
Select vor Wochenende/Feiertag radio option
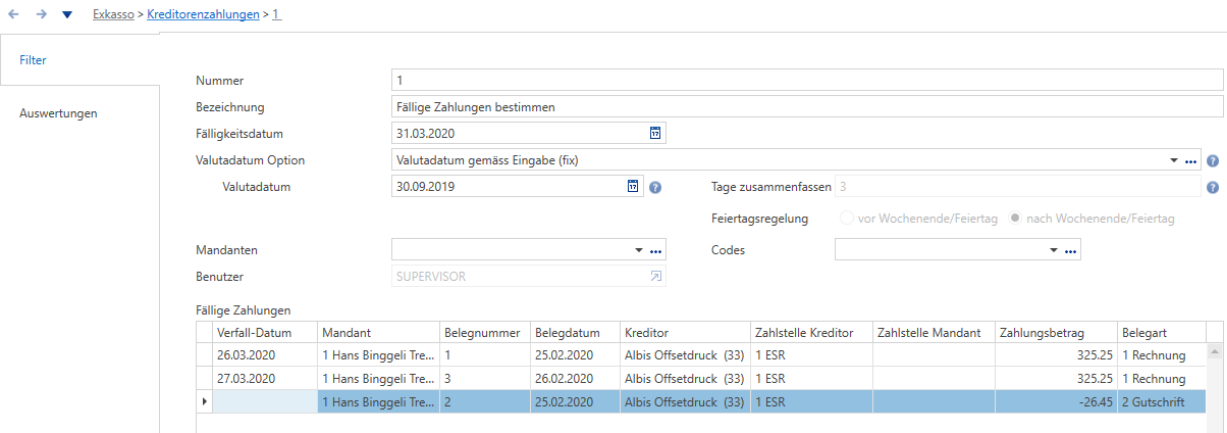(x=849, y=217)
